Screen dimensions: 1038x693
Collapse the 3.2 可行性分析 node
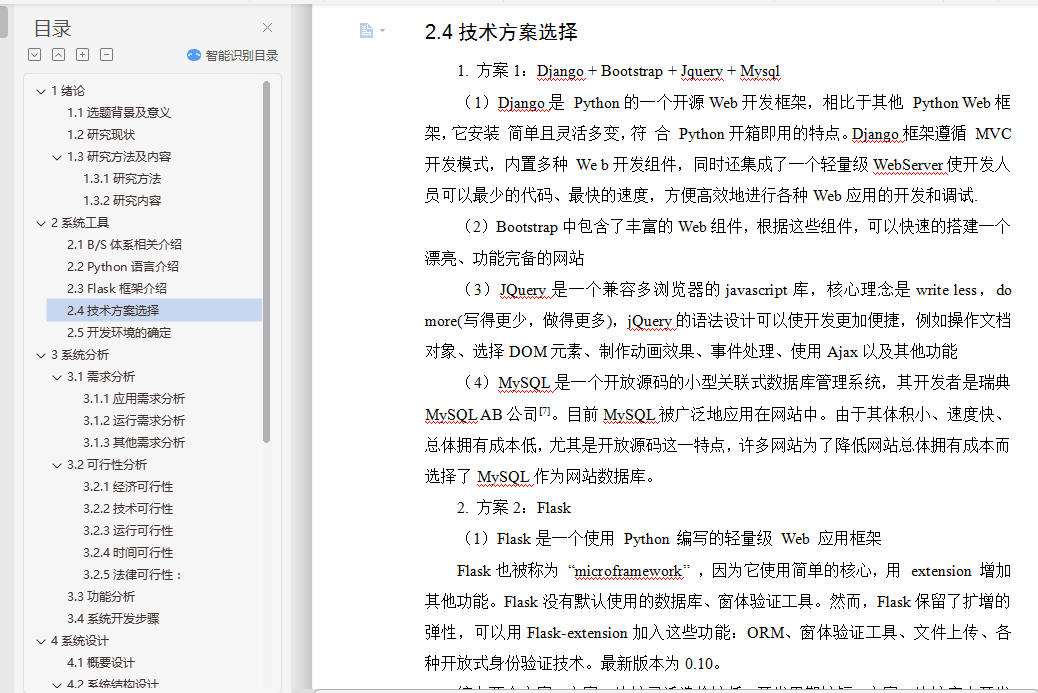point(57,465)
